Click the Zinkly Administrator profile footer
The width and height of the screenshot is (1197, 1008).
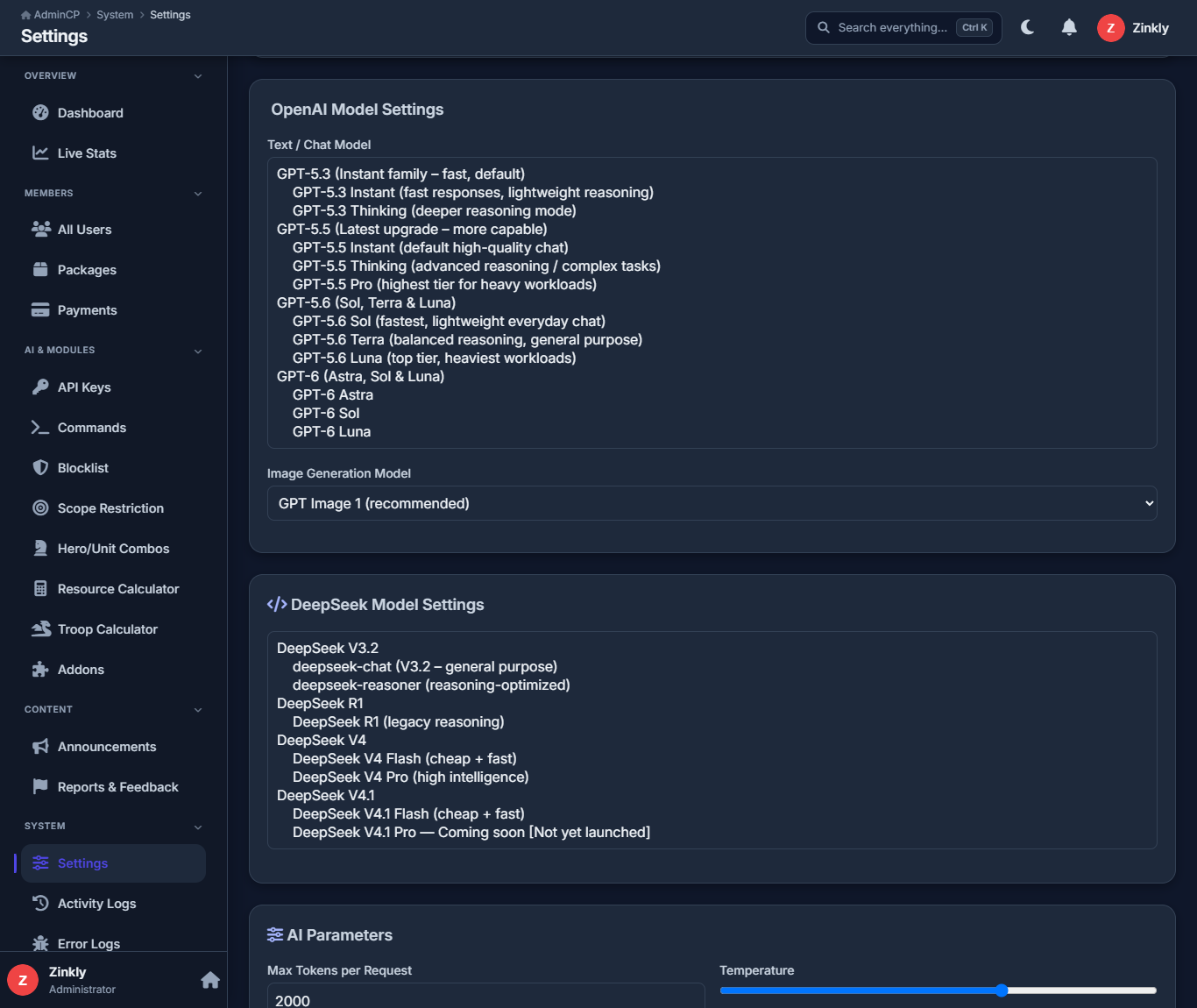[x=81, y=980]
